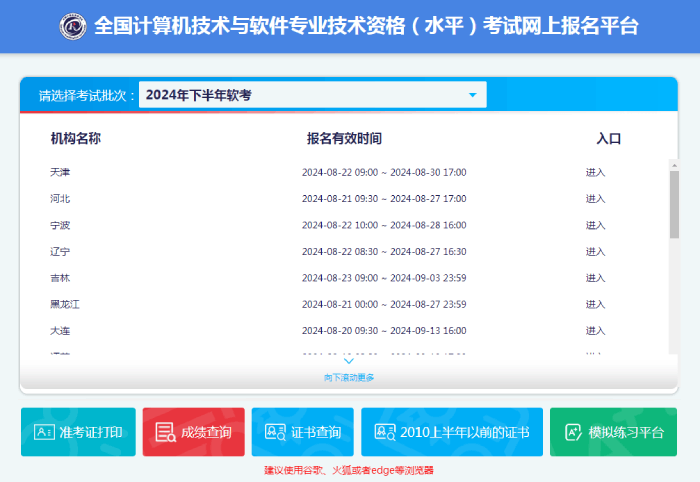Click 进入 link for 河北
Image resolution: width=700 pixels, height=482 pixels.
(595, 199)
